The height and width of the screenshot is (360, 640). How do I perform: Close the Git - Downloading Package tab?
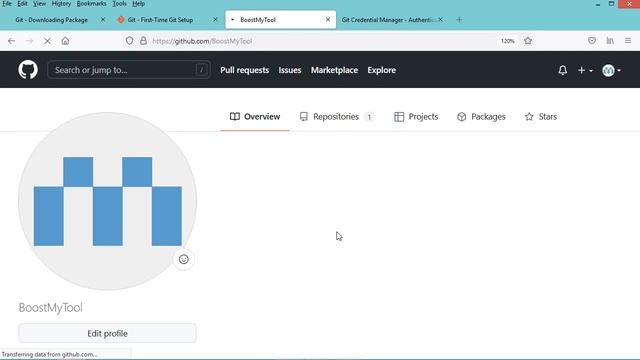[103, 20]
